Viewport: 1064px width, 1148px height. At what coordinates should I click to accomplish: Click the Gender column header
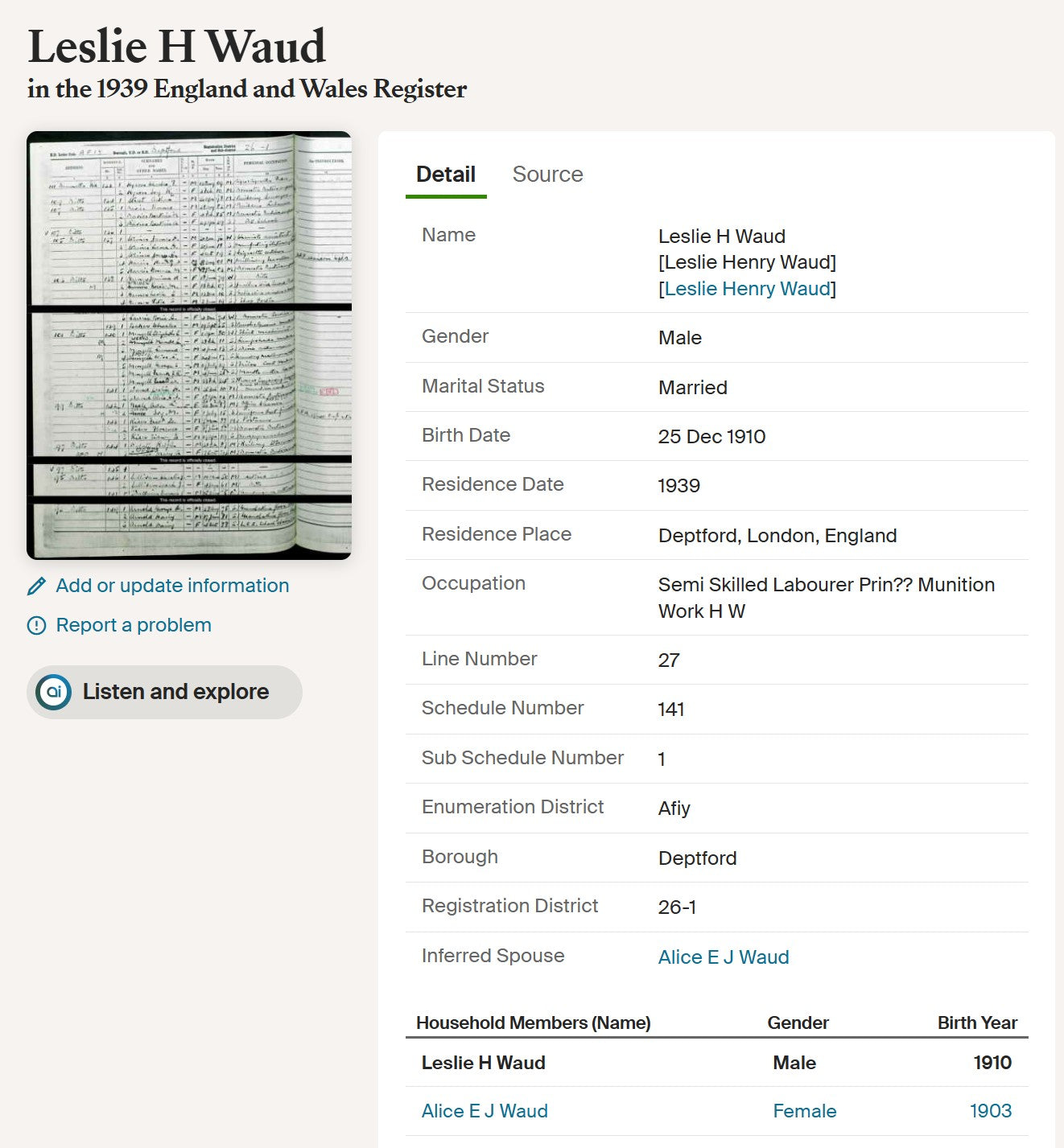pyautogui.click(x=798, y=1023)
